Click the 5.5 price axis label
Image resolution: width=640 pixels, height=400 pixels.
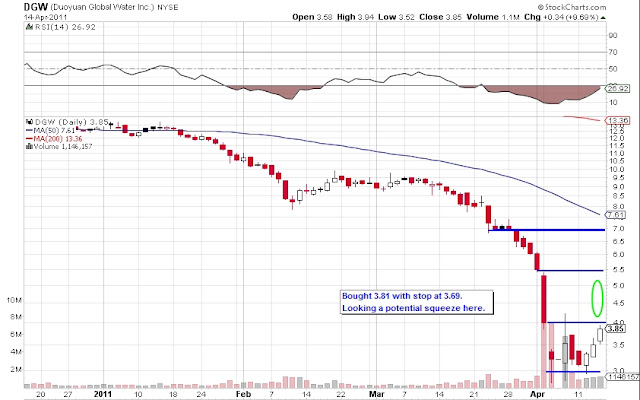coord(618,270)
